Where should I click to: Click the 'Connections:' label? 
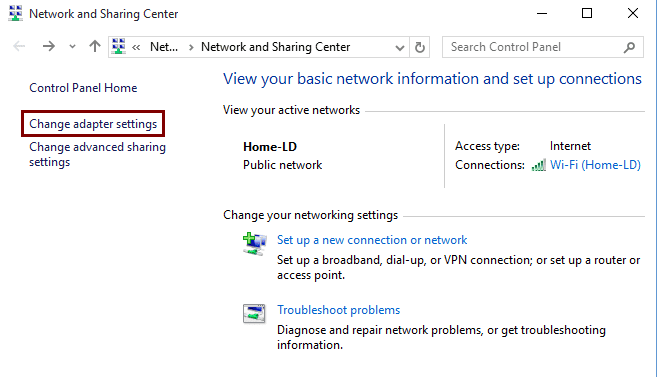[490, 165]
